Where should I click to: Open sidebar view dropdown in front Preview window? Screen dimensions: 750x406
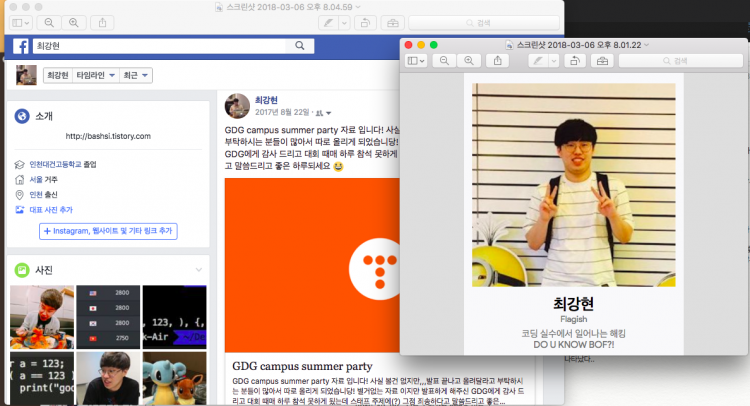point(416,61)
